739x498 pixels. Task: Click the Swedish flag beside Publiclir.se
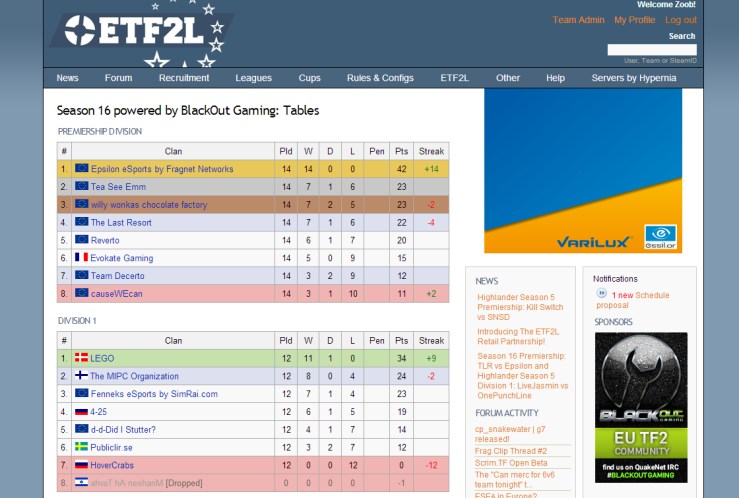tap(82, 447)
